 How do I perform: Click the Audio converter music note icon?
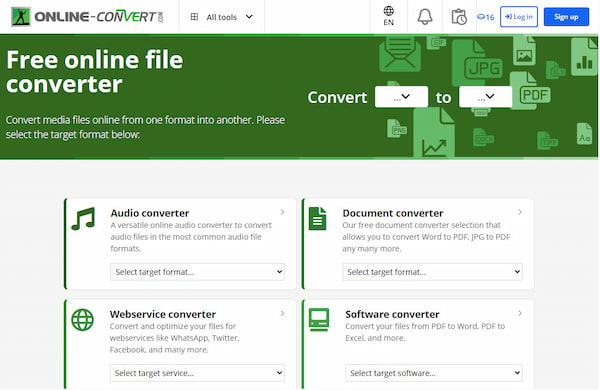coord(83,219)
